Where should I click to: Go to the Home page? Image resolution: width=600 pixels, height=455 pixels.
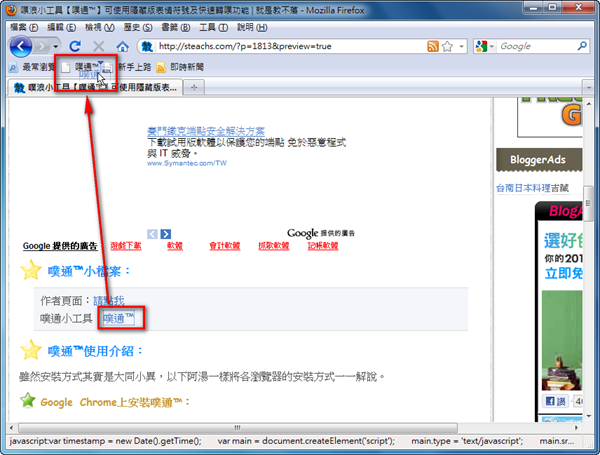[122, 46]
